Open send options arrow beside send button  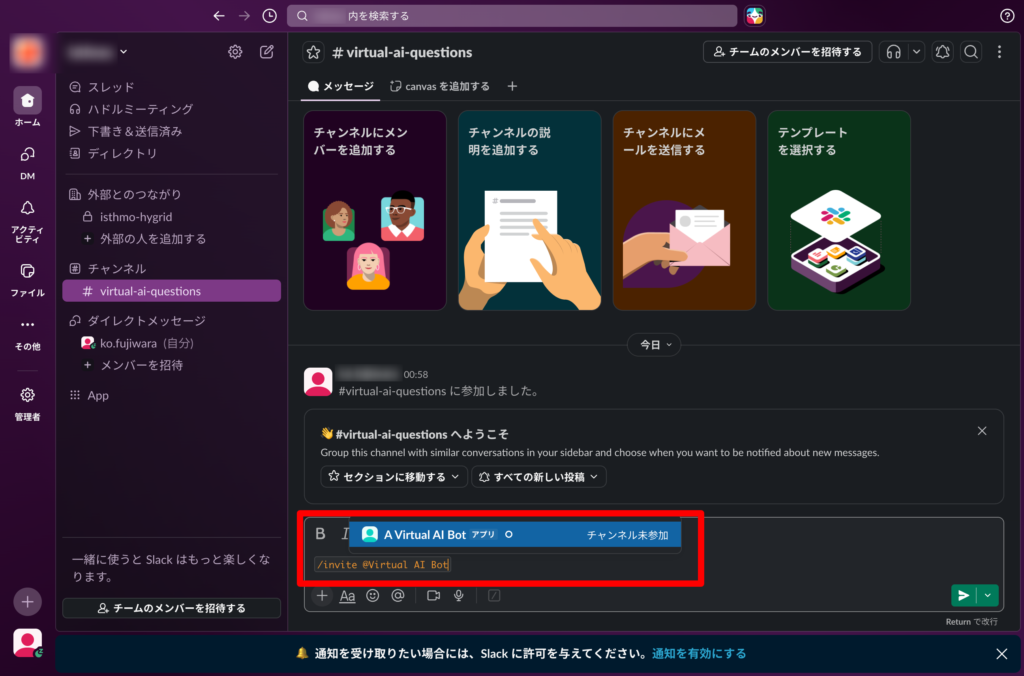[x=988, y=596]
